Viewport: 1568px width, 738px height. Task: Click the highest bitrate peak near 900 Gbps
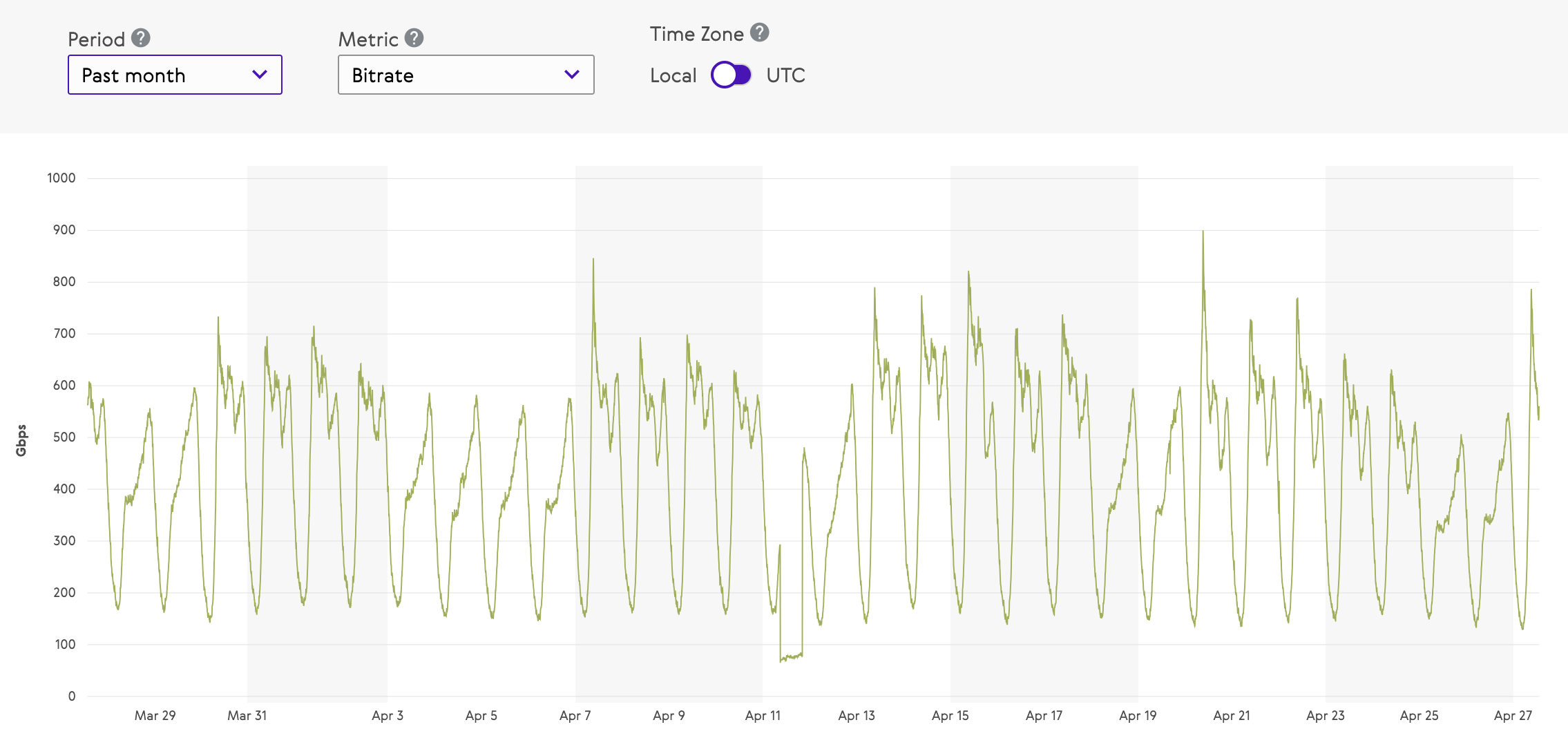point(1203,233)
